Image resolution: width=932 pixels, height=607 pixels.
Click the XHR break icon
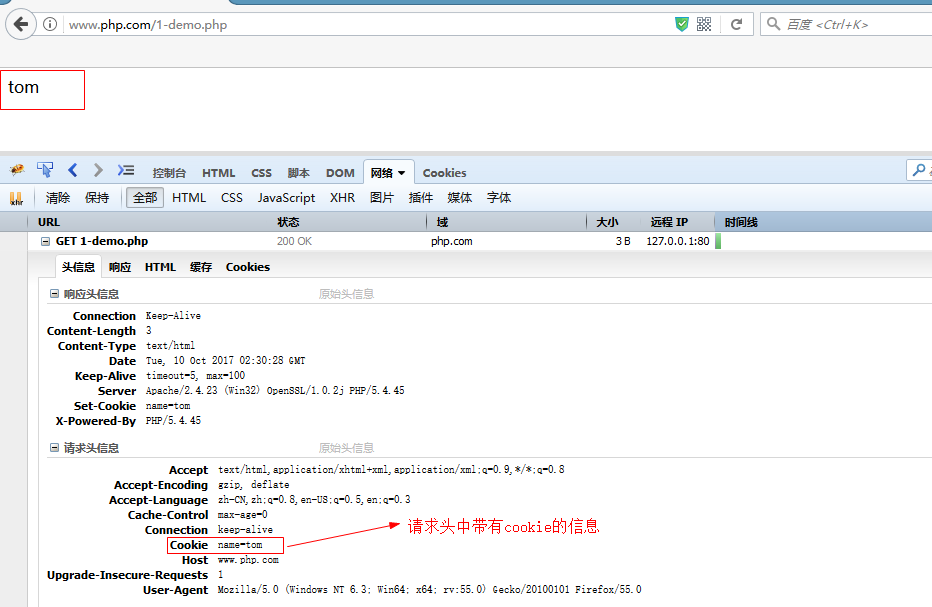[16, 198]
